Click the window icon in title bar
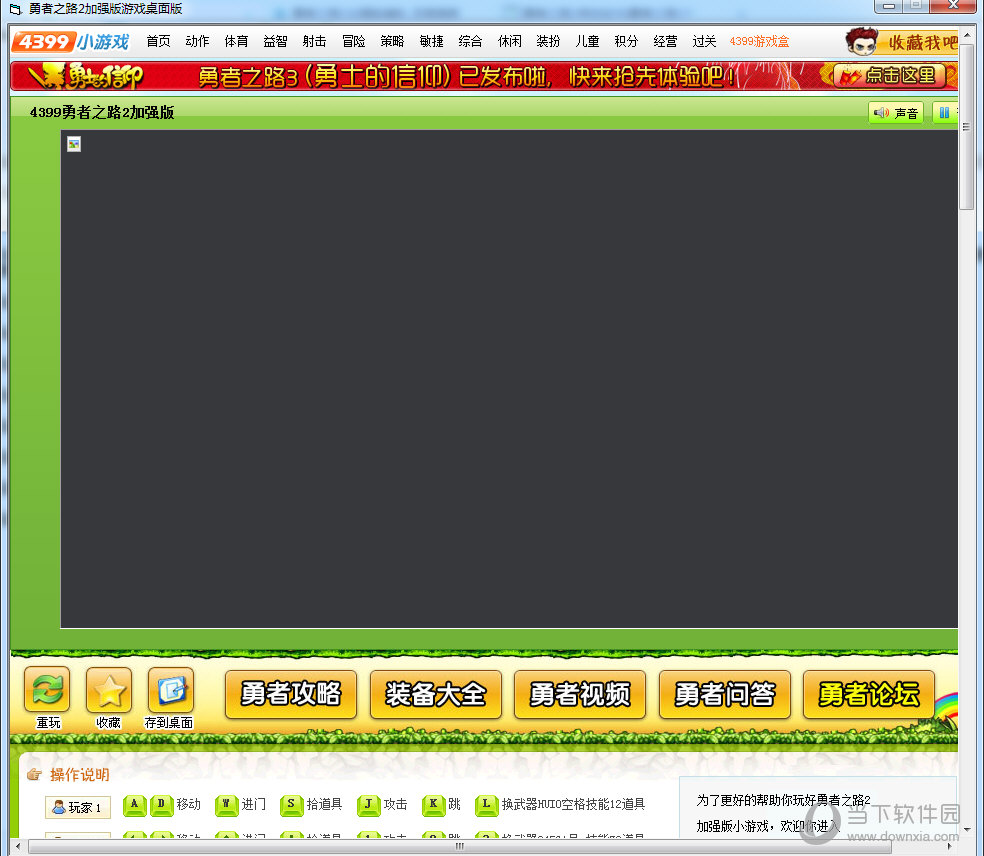984x856 pixels. (16, 9)
